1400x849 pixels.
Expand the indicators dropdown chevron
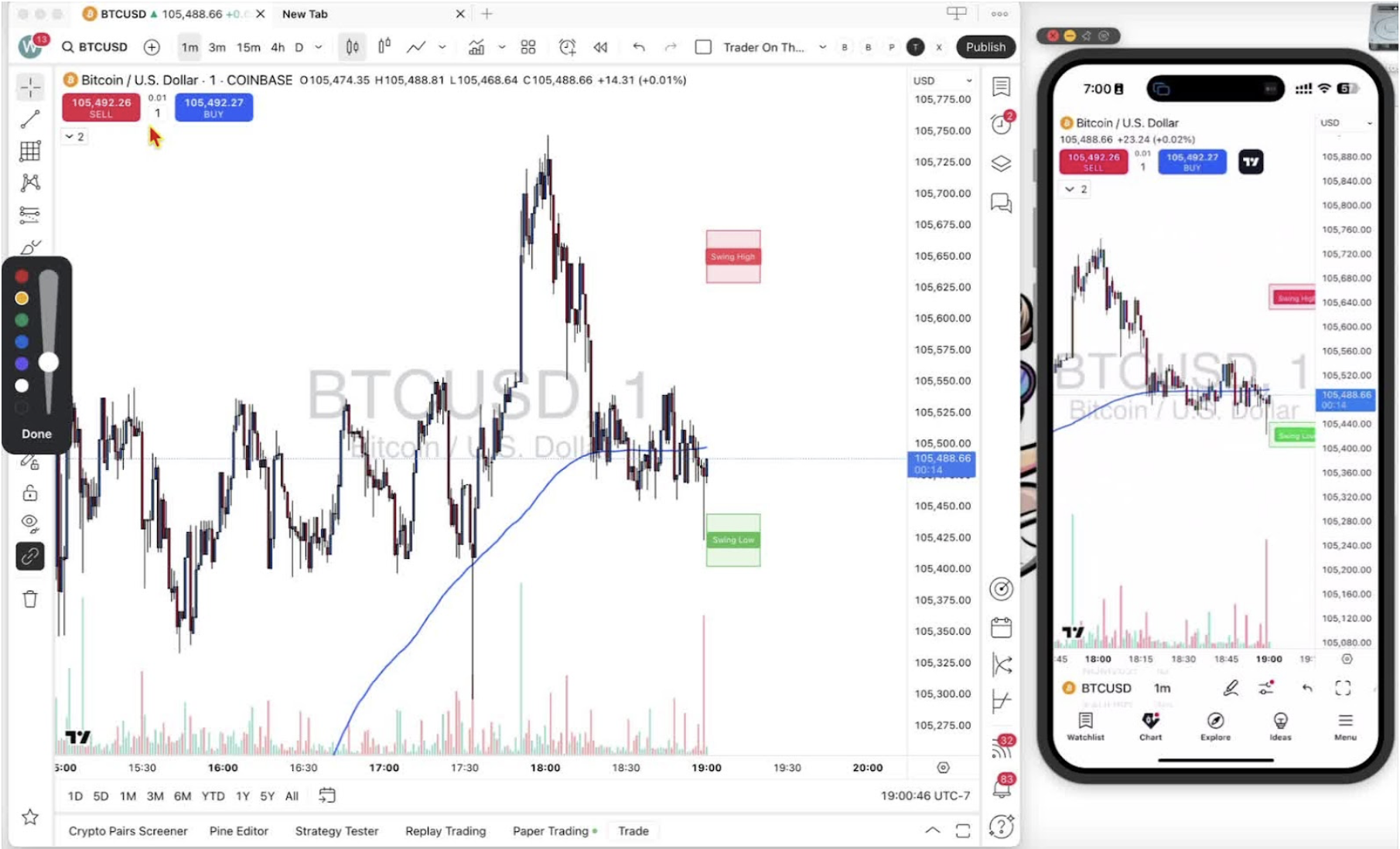point(501,47)
